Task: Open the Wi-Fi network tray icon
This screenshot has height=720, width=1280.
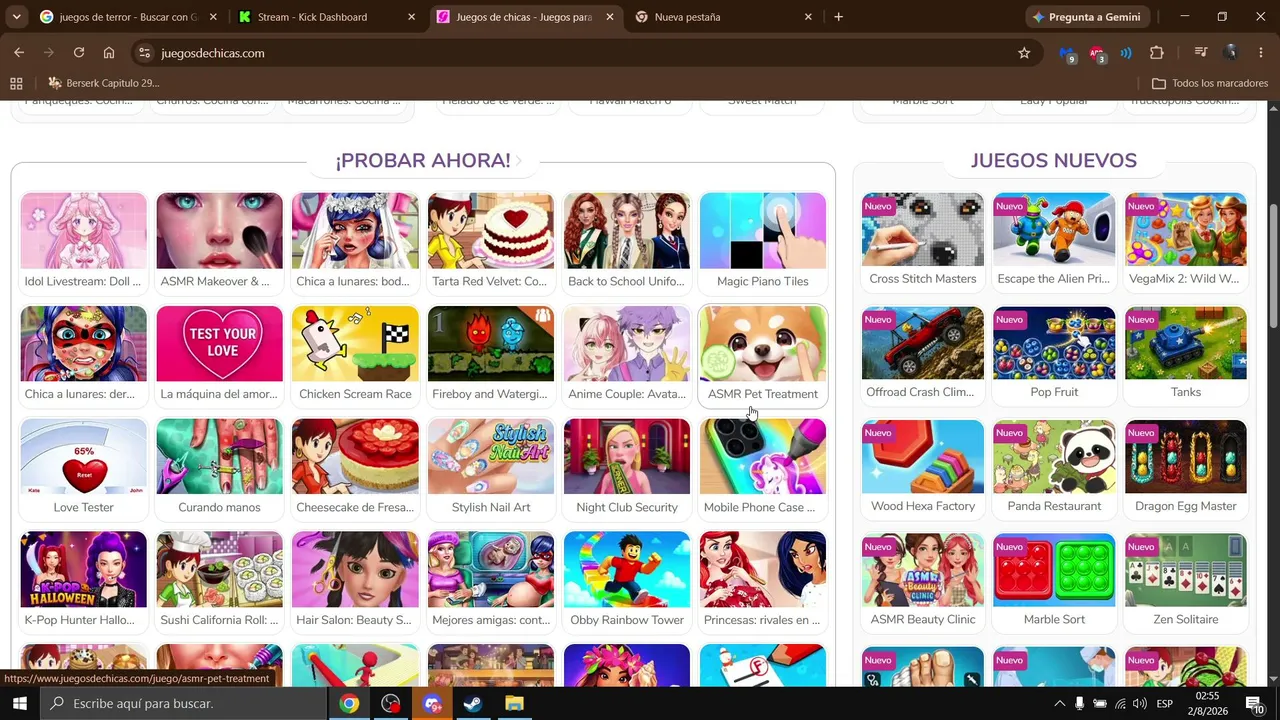Action: [1120, 703]
